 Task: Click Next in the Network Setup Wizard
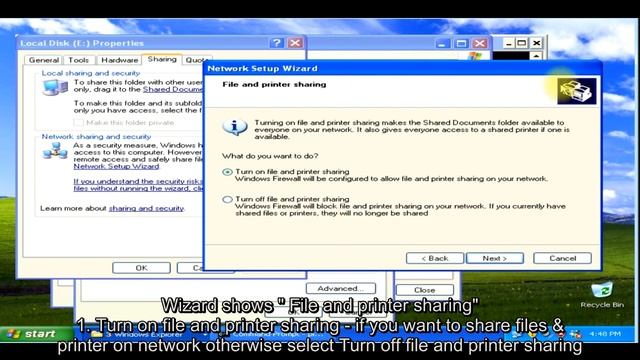click(x=495, y=258)
